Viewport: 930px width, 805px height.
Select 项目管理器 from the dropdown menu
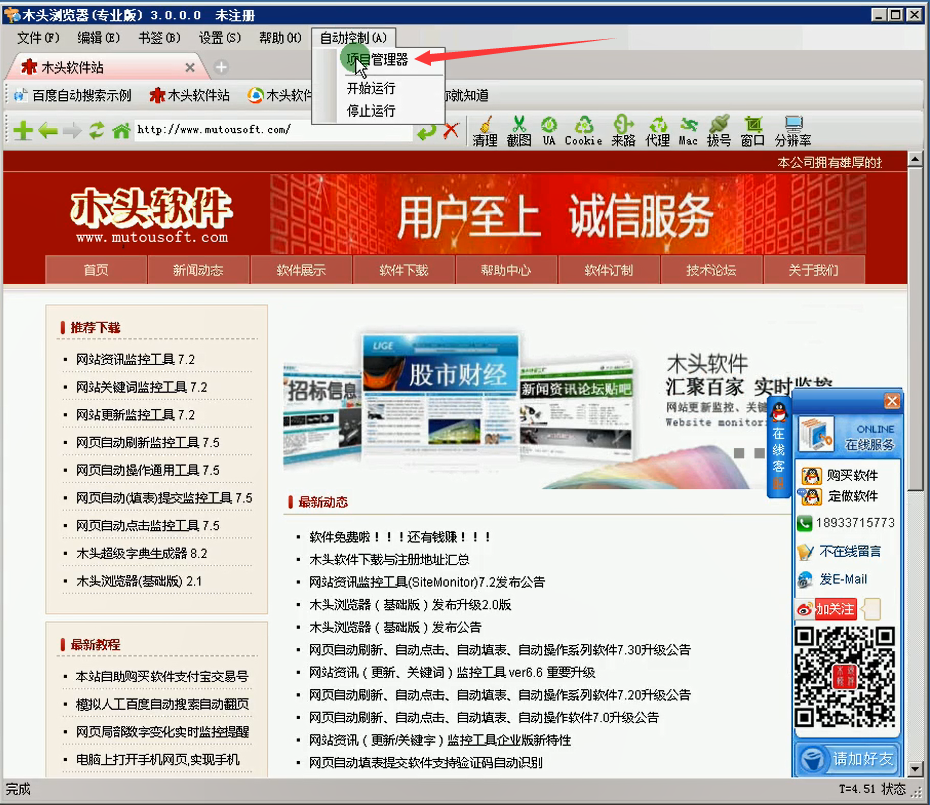point(377,60)
